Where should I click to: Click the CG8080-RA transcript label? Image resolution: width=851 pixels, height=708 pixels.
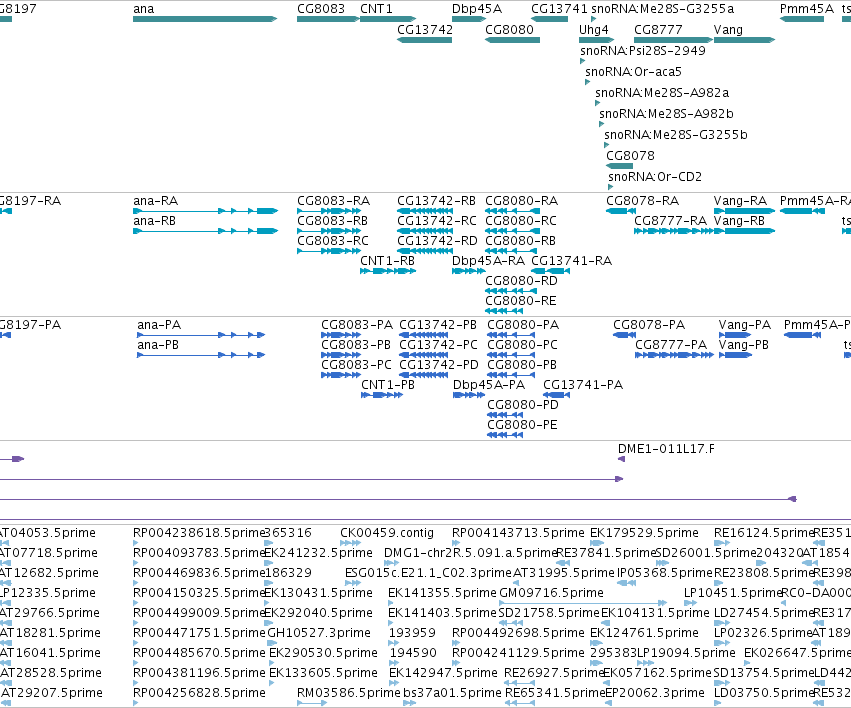(521, 201)
